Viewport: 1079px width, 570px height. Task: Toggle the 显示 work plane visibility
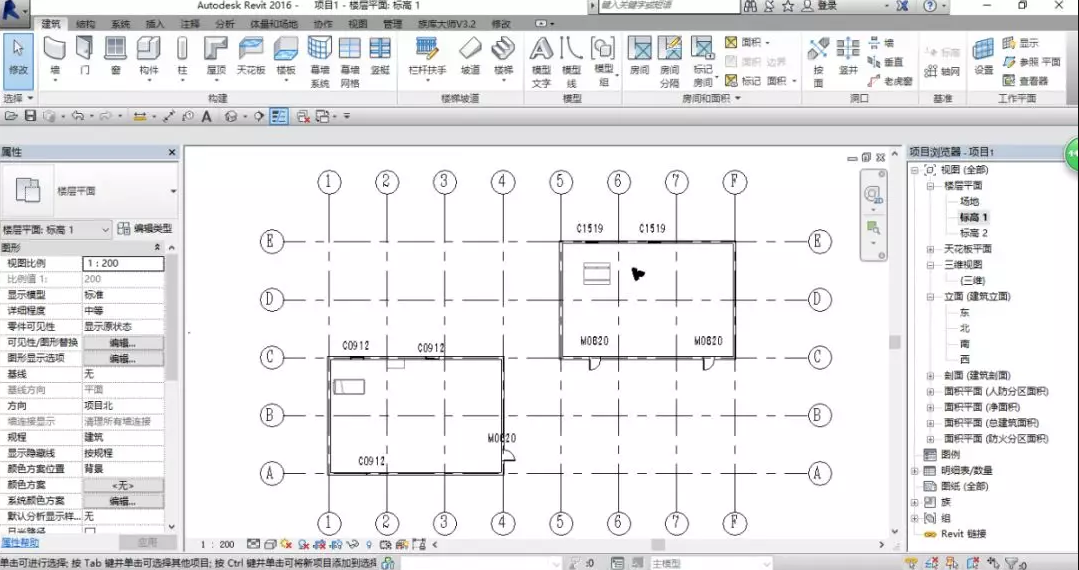point(1021,43)
